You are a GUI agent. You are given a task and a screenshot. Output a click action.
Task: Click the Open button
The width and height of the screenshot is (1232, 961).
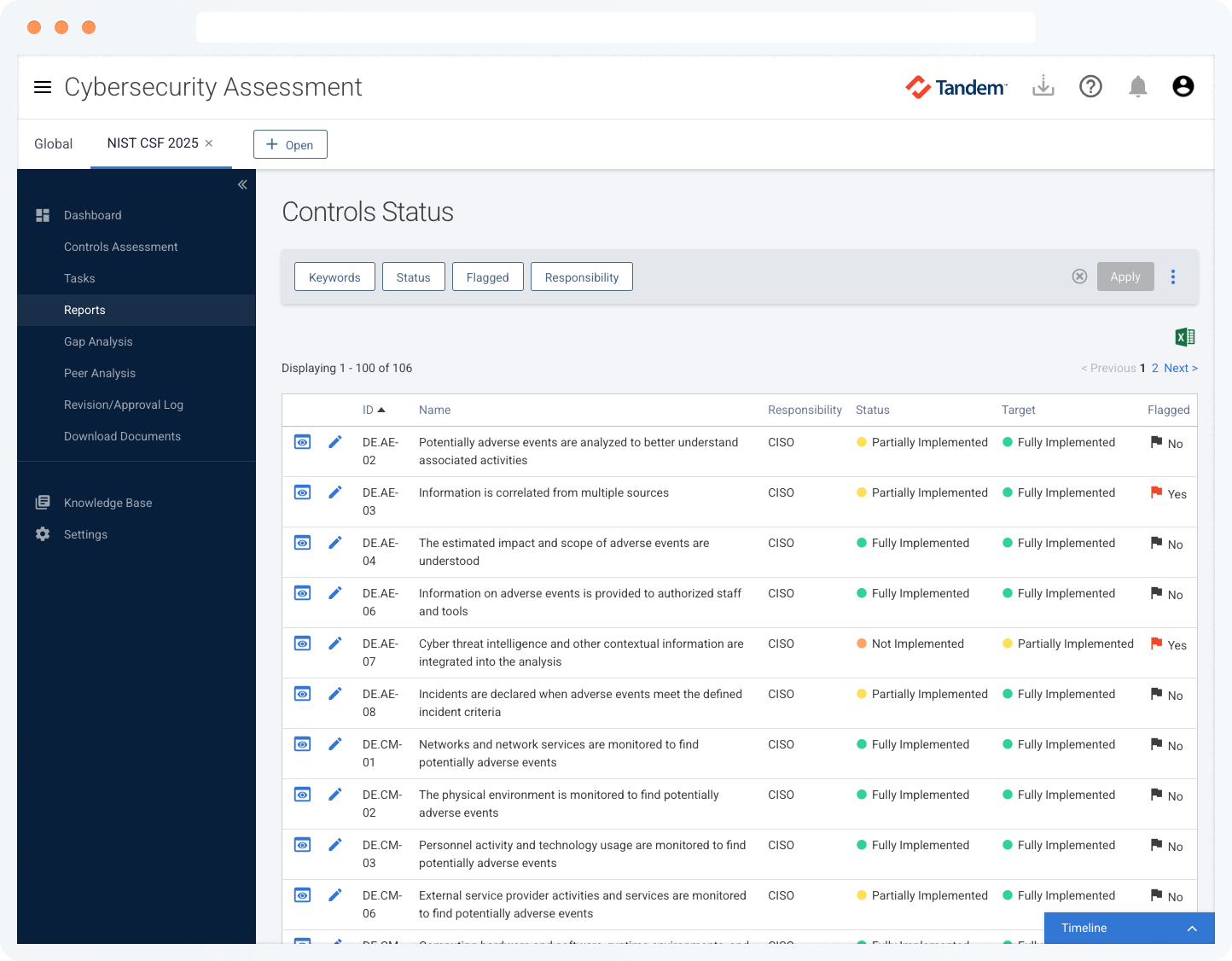point(290,144)
